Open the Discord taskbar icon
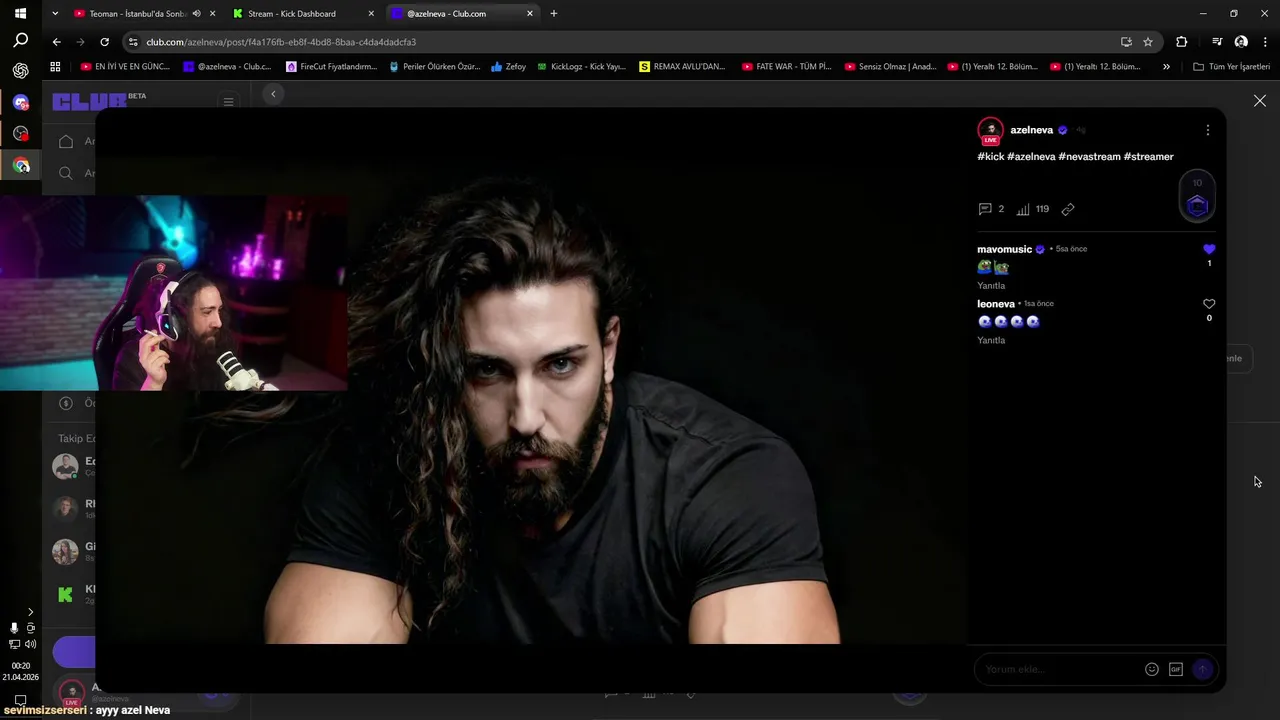The image size is (1280, 720). pos(20,102)
